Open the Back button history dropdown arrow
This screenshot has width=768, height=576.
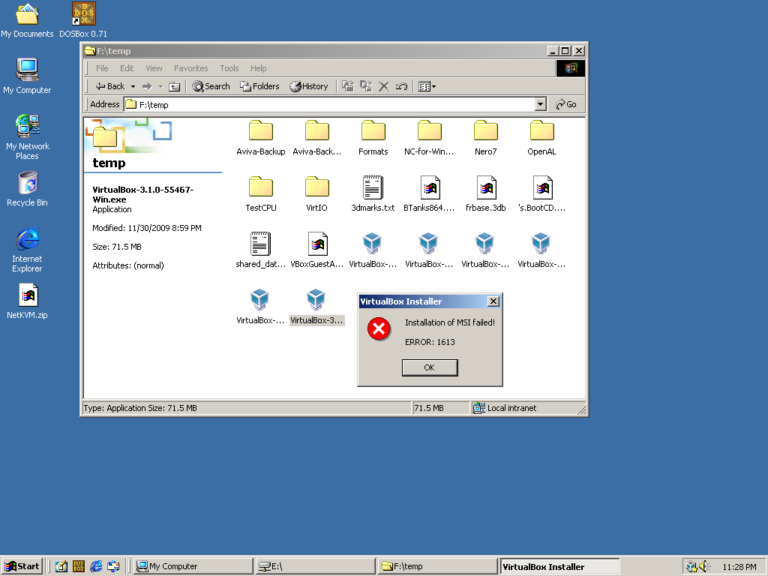131,87
